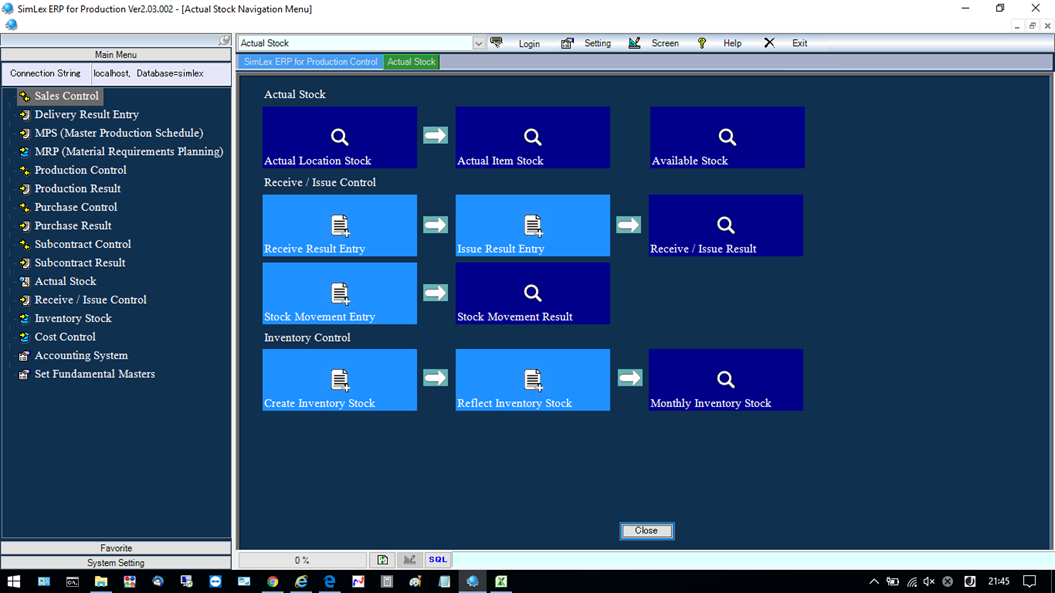The image size is (1055, 593).
Task: Open the Main Menu panel header
Action: pyautogui.click(x=116, y=55)
